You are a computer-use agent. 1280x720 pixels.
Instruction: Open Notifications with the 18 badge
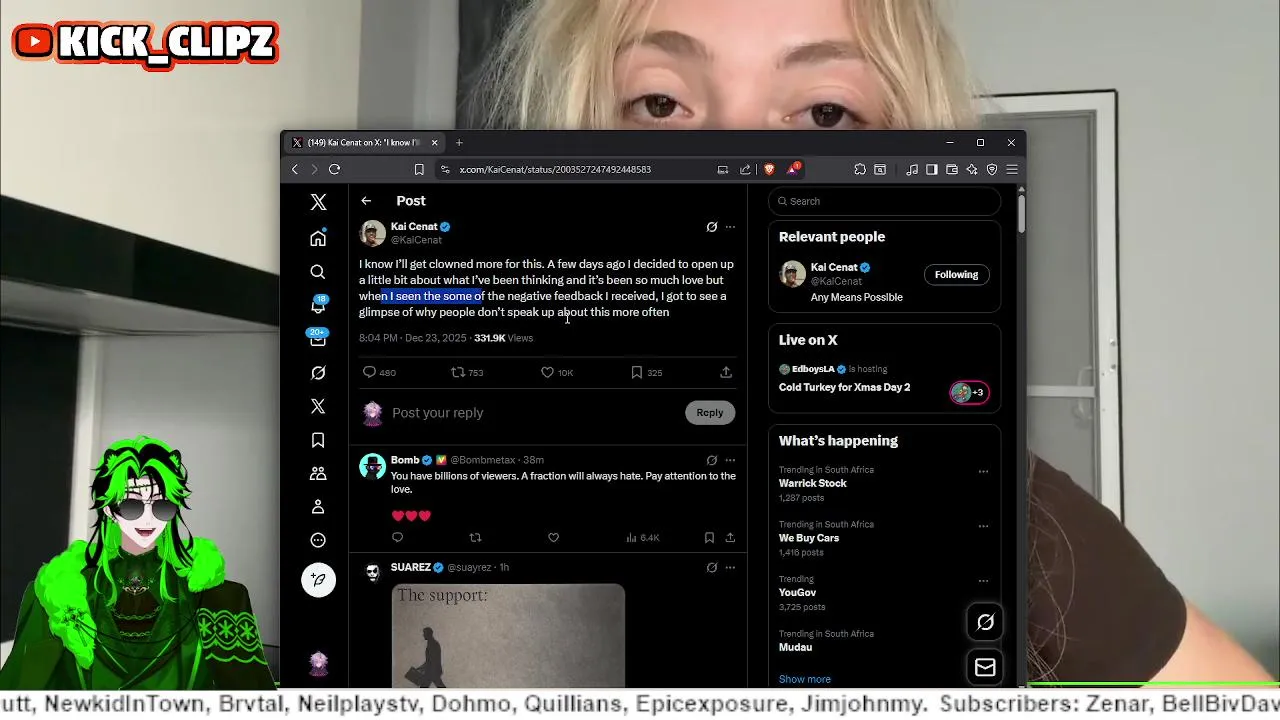318,305
